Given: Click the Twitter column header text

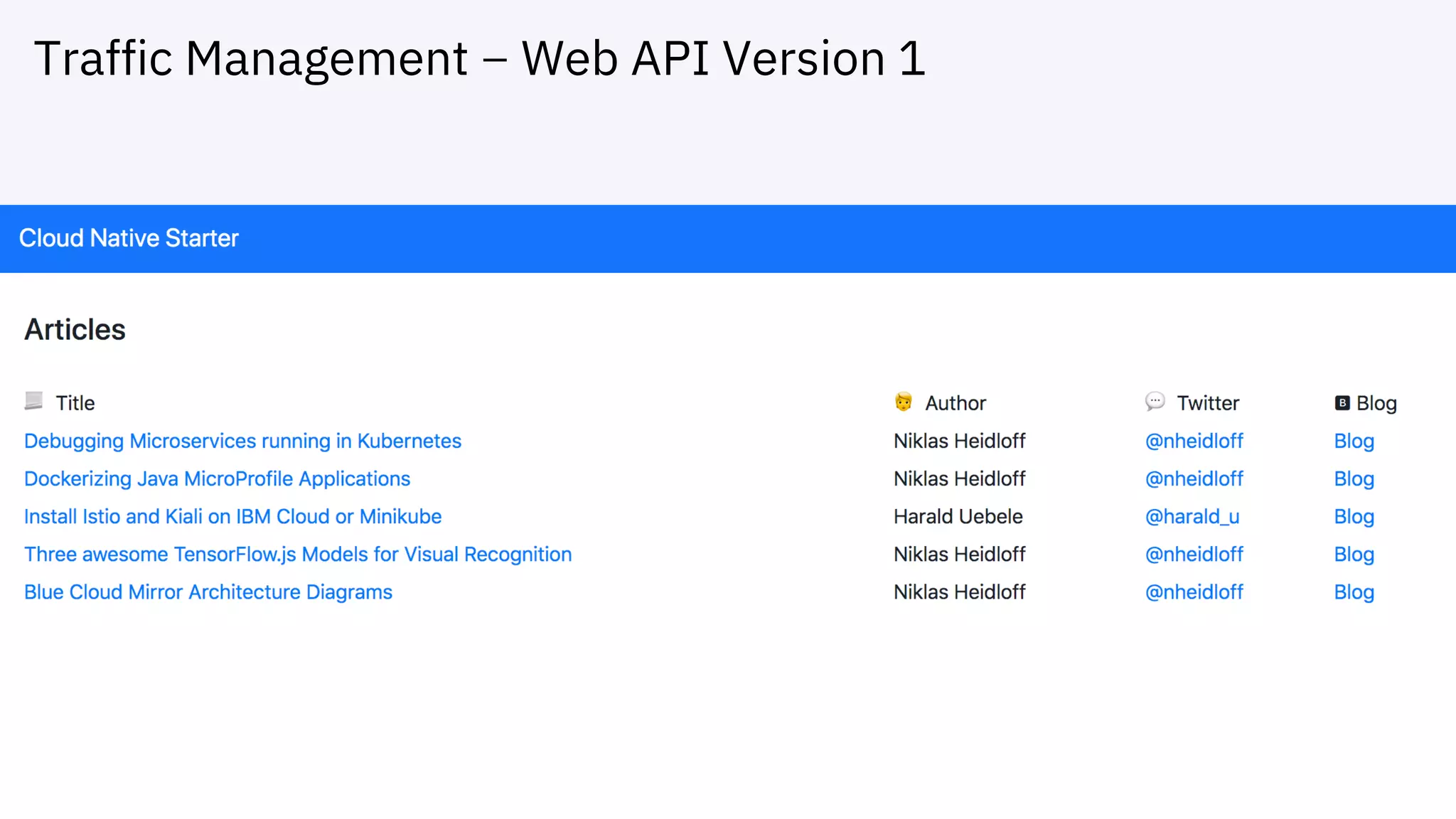Looking at the screenshot, I should [1208, 403].
